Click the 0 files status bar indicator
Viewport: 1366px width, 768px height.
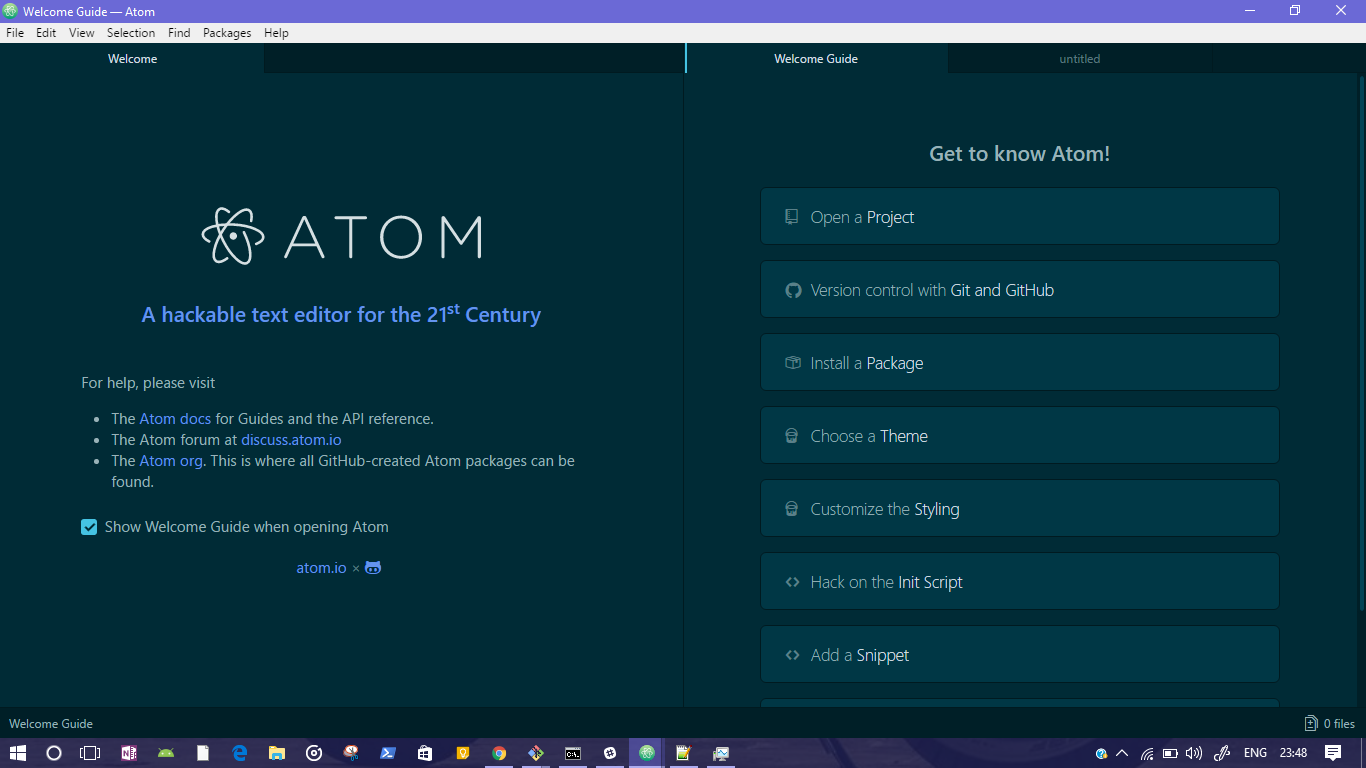coord(1330,723)
